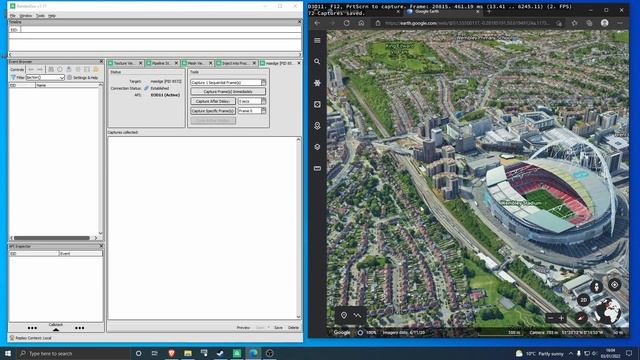Image resolution: width=640 pixels, height=360 pixels.
Task: Open browser home page button
Action: 361,23
